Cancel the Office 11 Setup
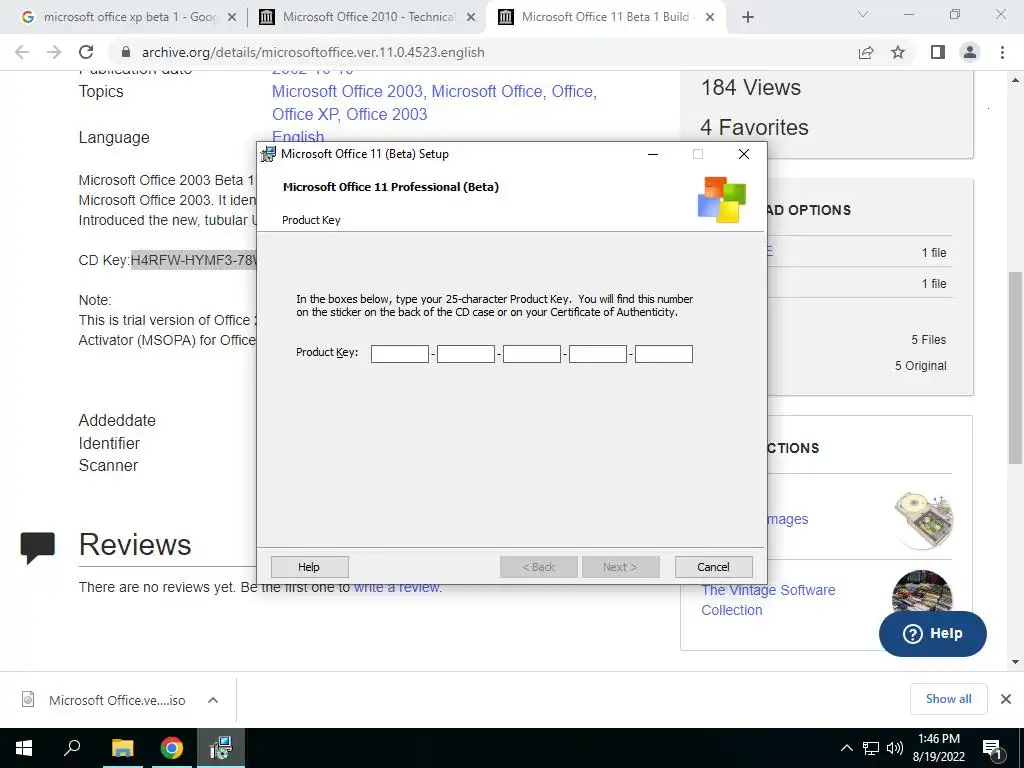Image resolution: width=1024 pixels, height=768 pixels. (x=713, y=567)
